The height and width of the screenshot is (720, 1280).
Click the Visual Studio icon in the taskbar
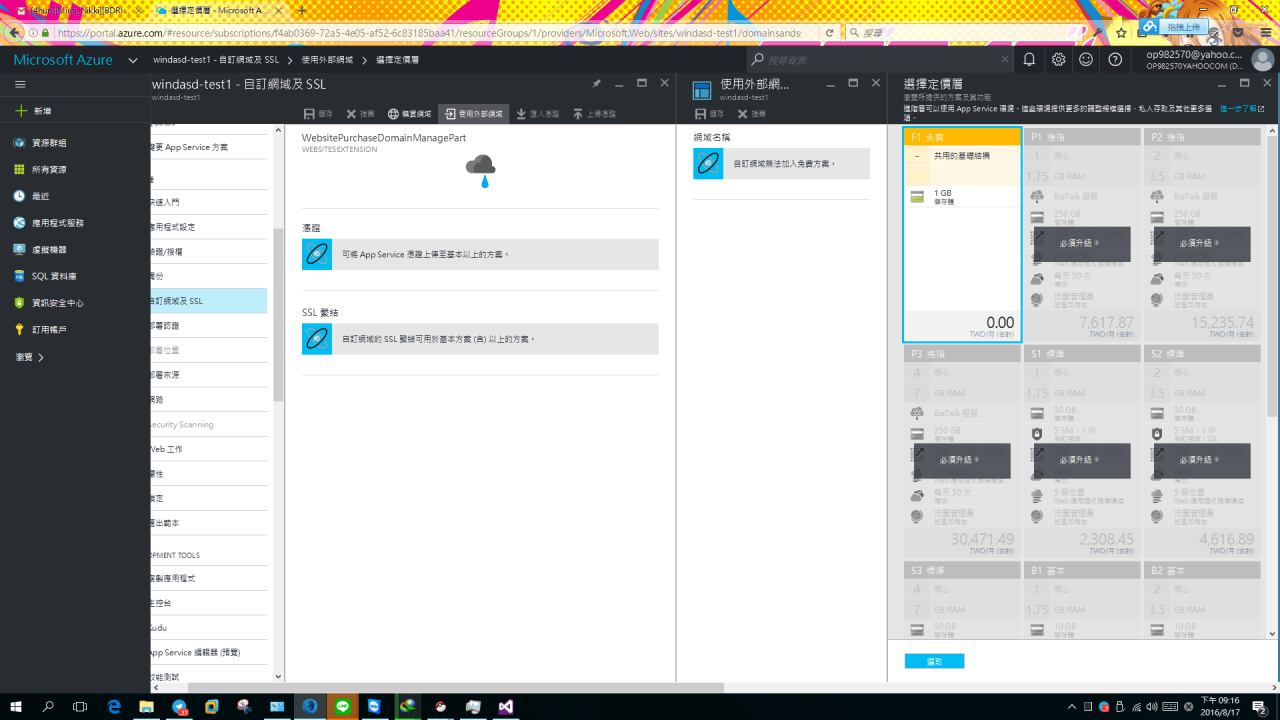506,706
